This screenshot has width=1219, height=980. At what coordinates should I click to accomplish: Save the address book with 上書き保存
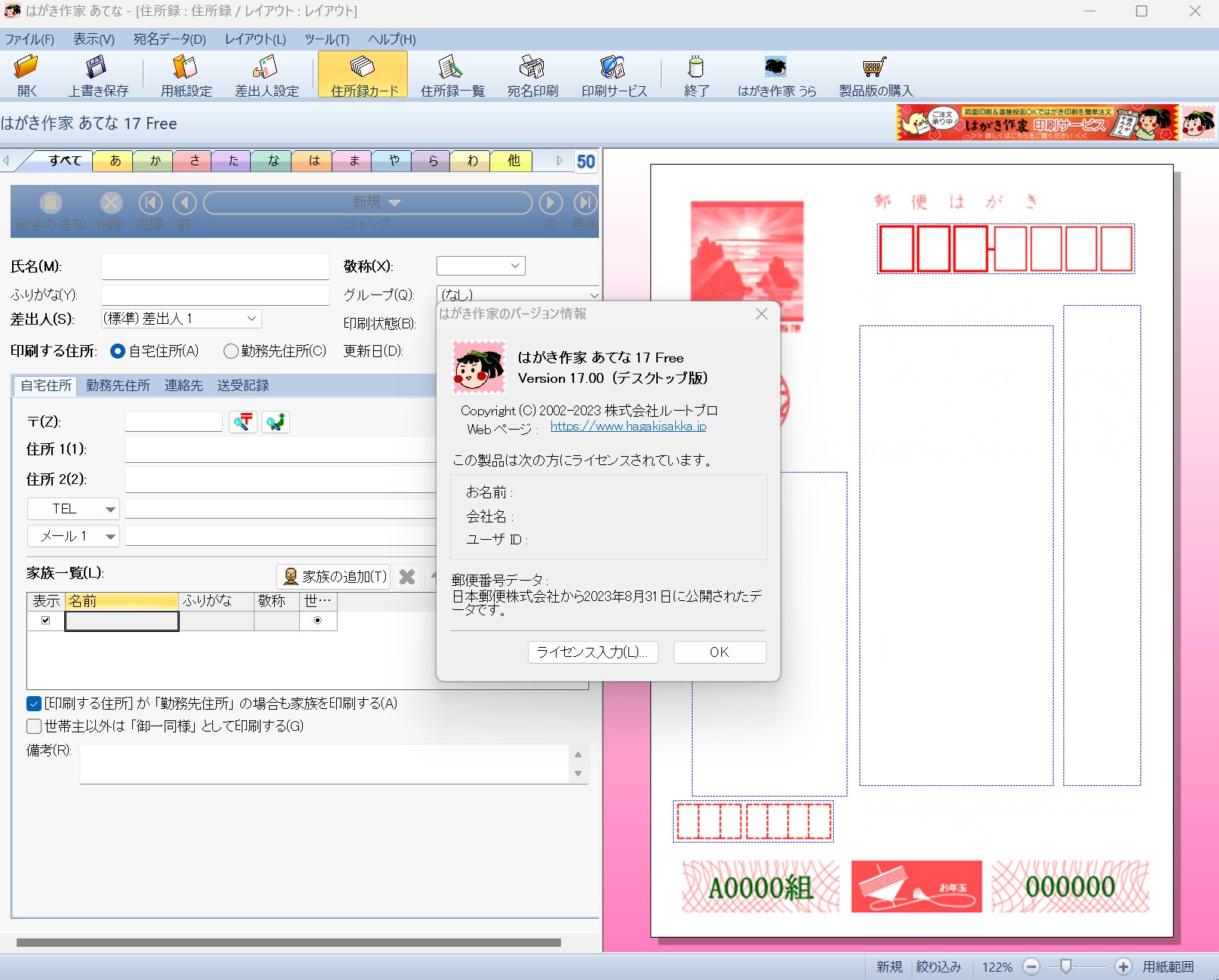97,76
